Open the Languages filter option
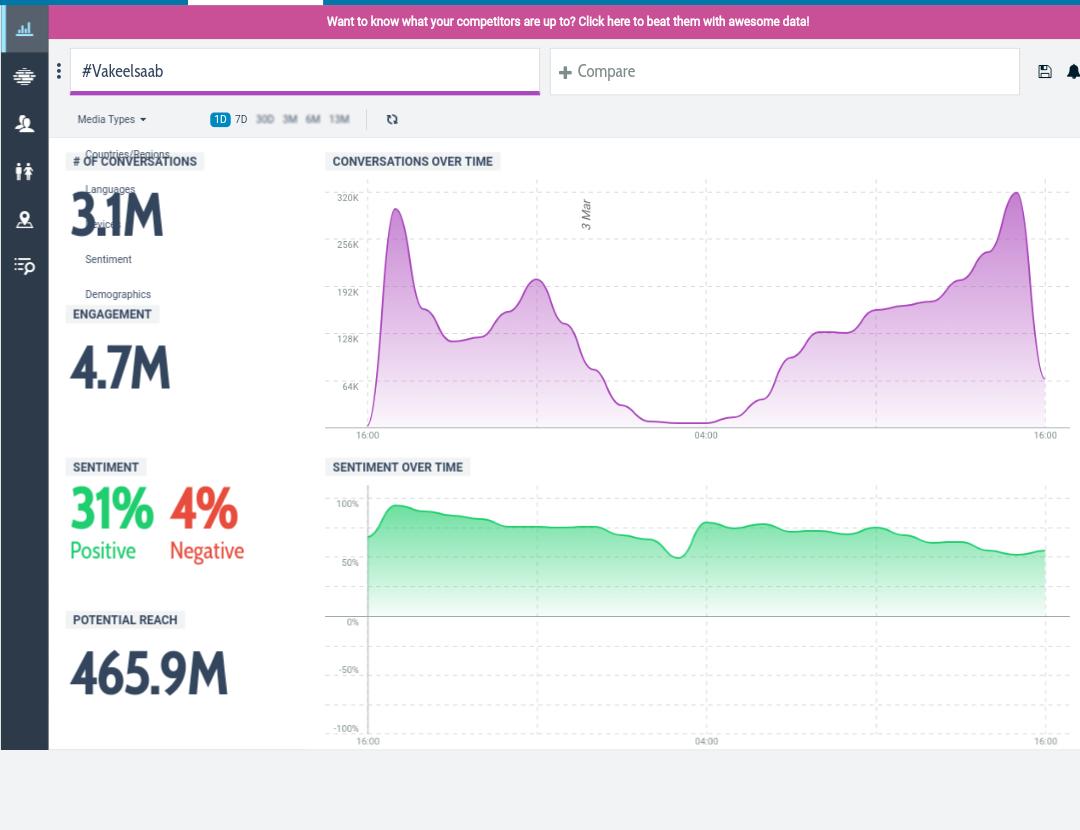The width and height of the screenshot is (1080, 830). (110, 189)
